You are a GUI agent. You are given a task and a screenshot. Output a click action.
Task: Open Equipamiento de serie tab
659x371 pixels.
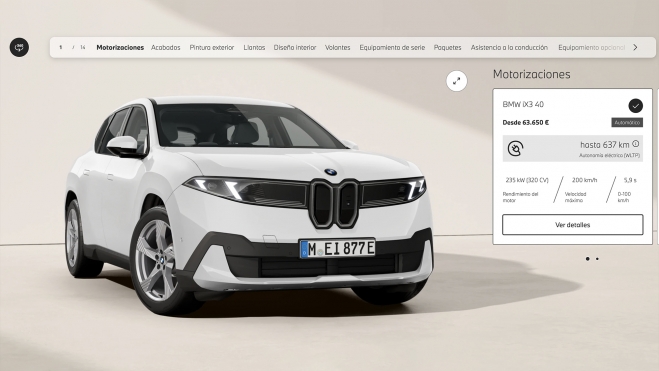392,47
